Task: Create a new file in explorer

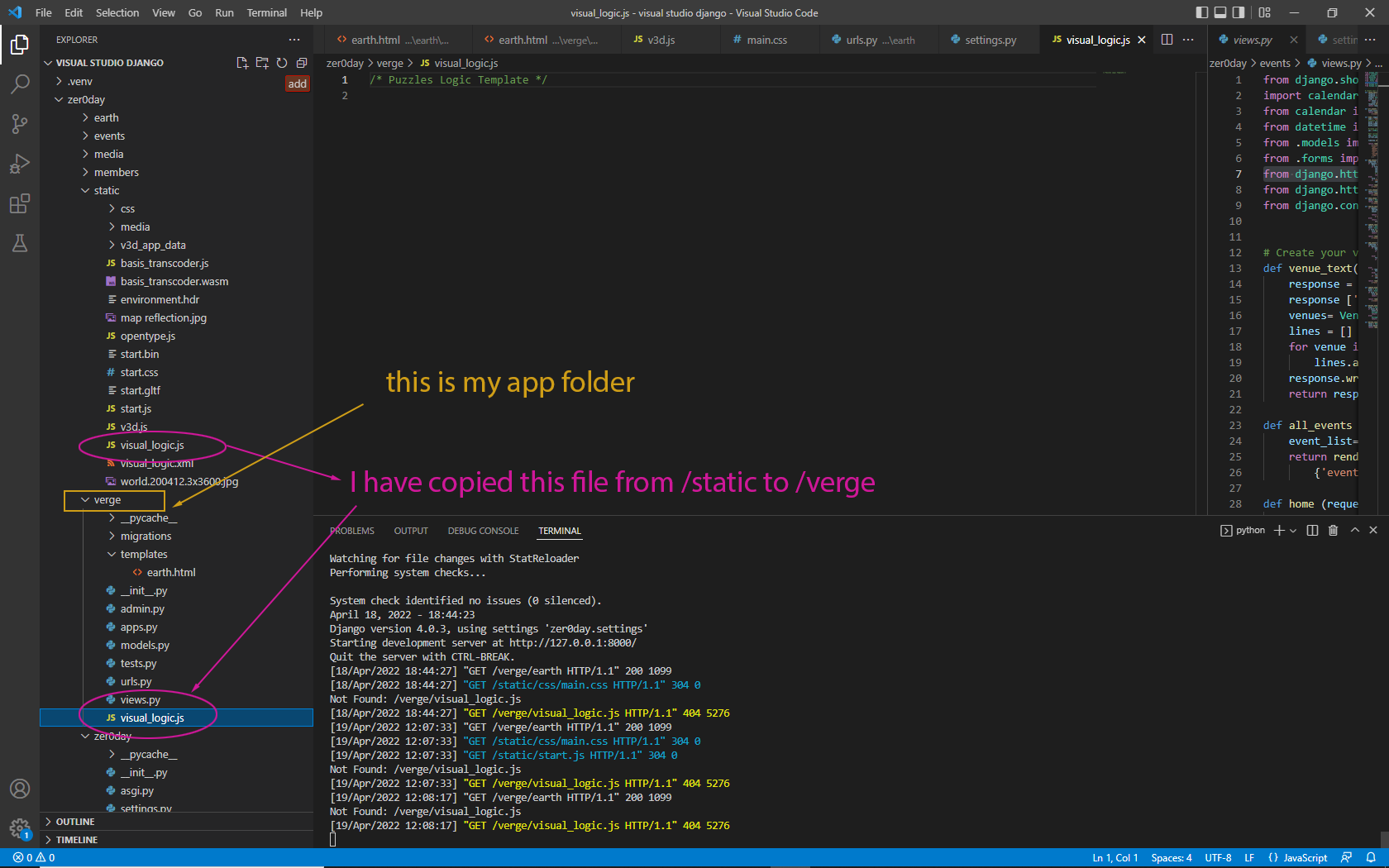Action: (x=242, y=63)
